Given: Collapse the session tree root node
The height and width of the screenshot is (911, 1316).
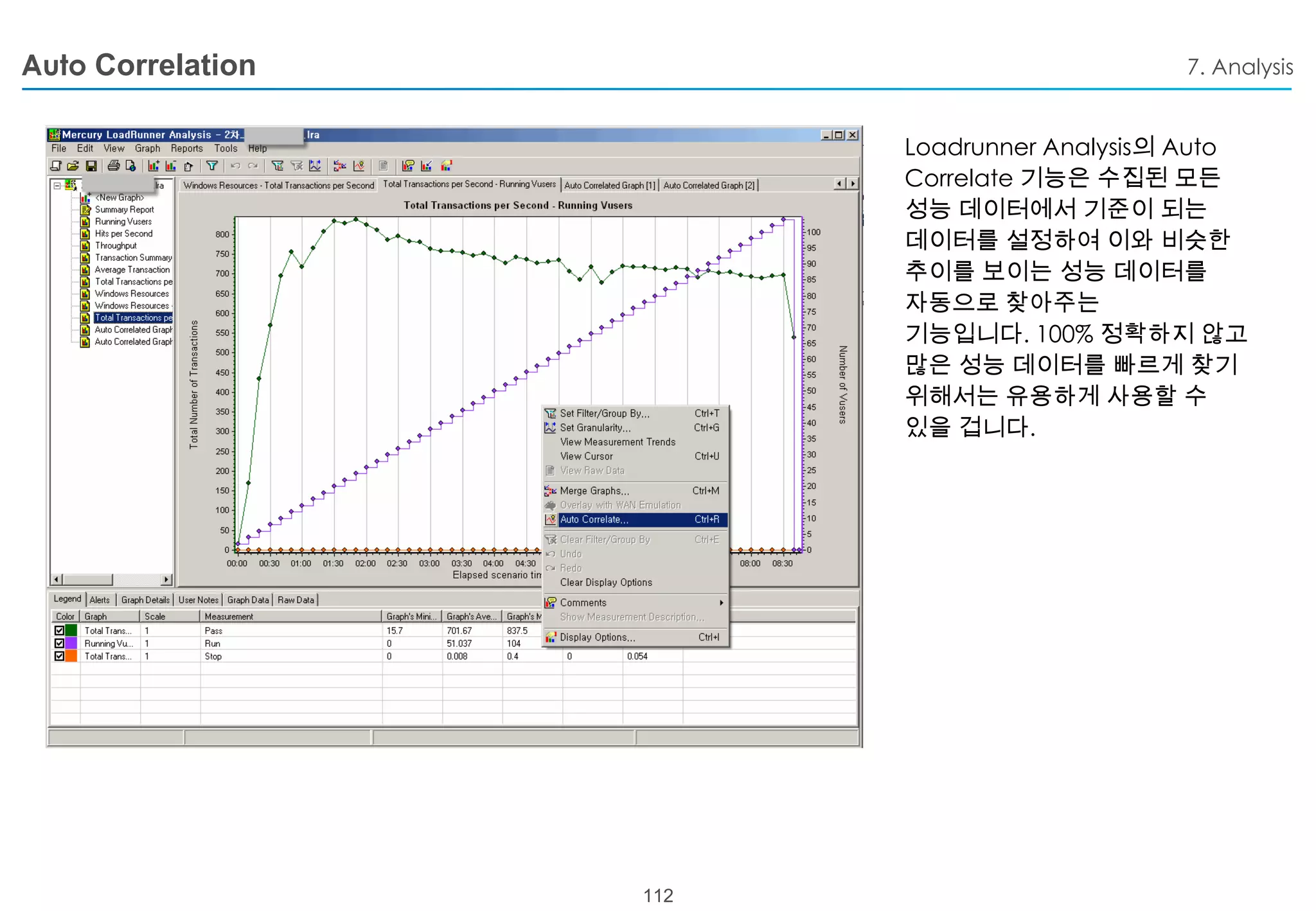Looking at the screenshot, I should [57, 186].
